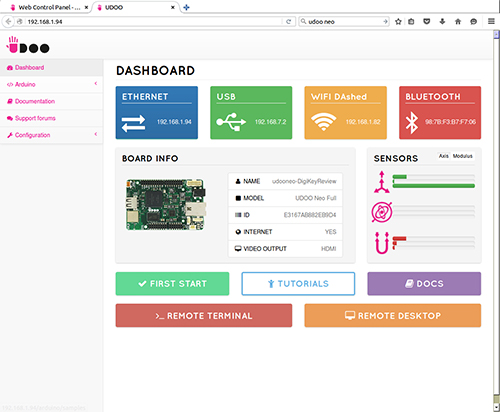This screenshot has width=500, height=412.
Task: Open Documentation from the sidebar
Action: pyautogui.click(x=51, y=101)
